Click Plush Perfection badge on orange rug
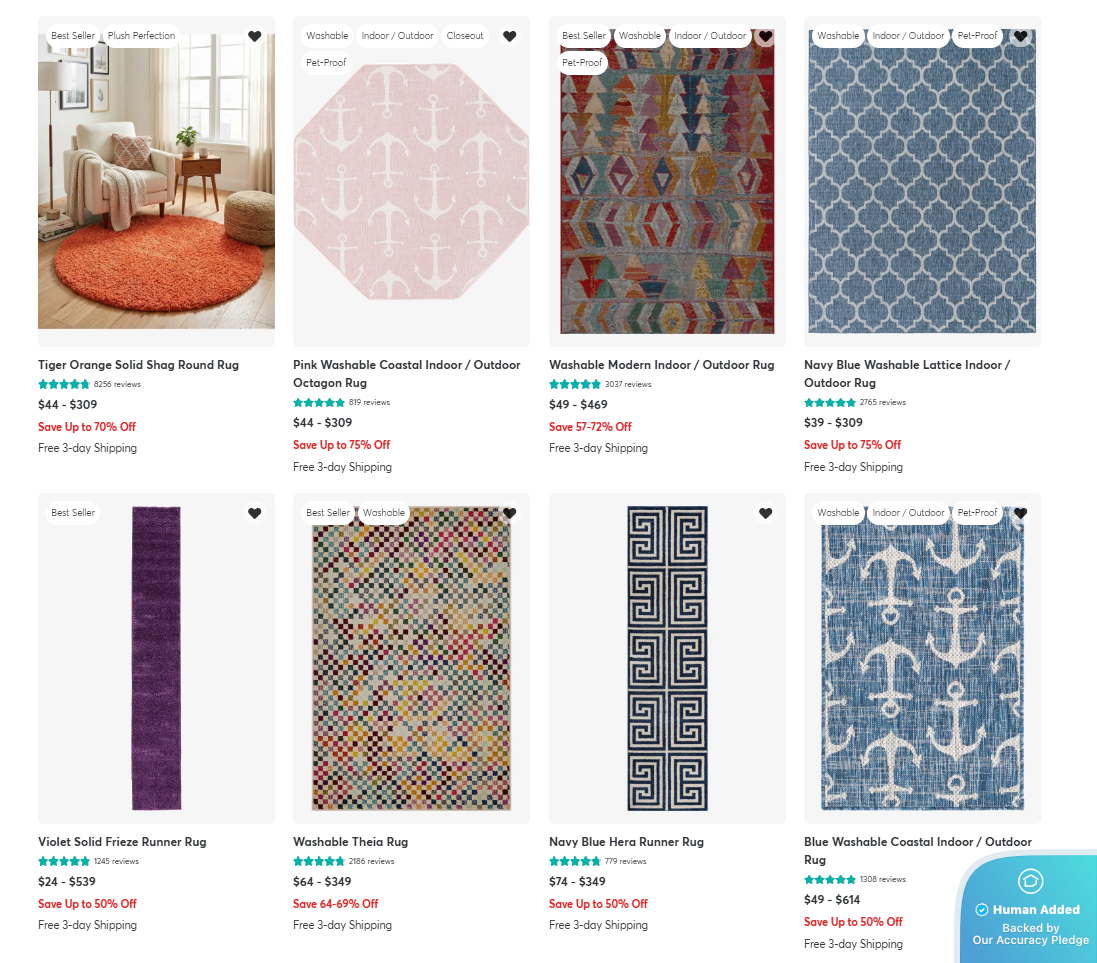Screen dimensions: 1097x963 [141, 36]
